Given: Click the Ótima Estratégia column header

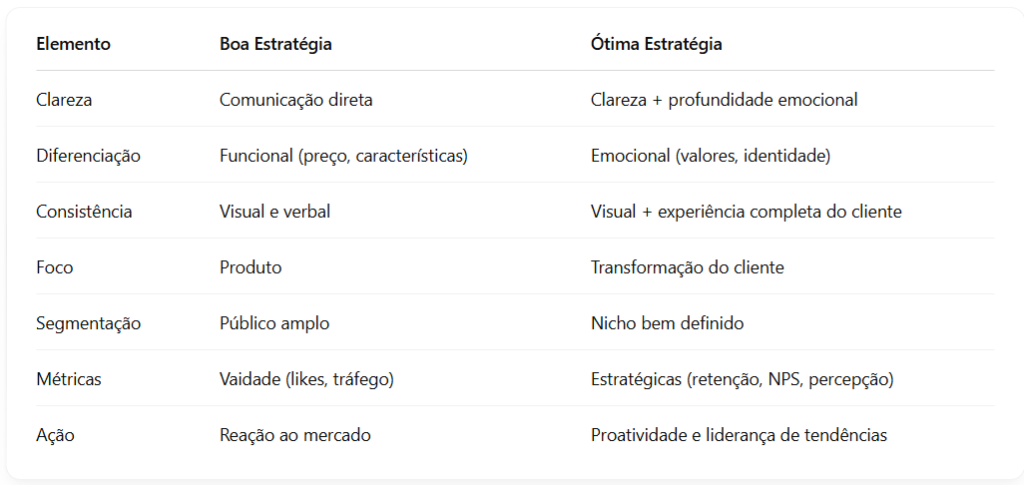Looking at the screenshot, I should [x=656, y=44].
